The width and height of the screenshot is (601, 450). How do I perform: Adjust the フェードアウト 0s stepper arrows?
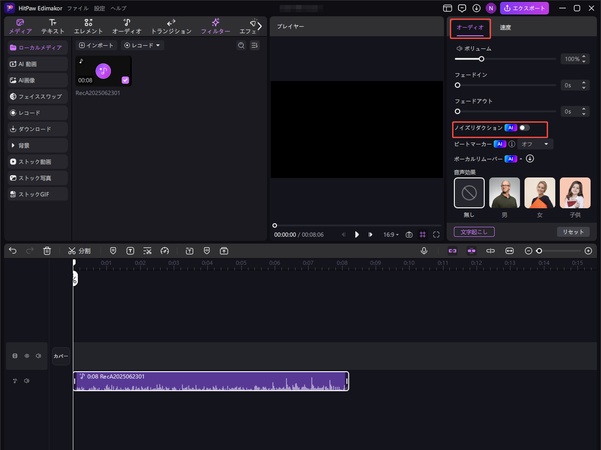pos(584,112)
